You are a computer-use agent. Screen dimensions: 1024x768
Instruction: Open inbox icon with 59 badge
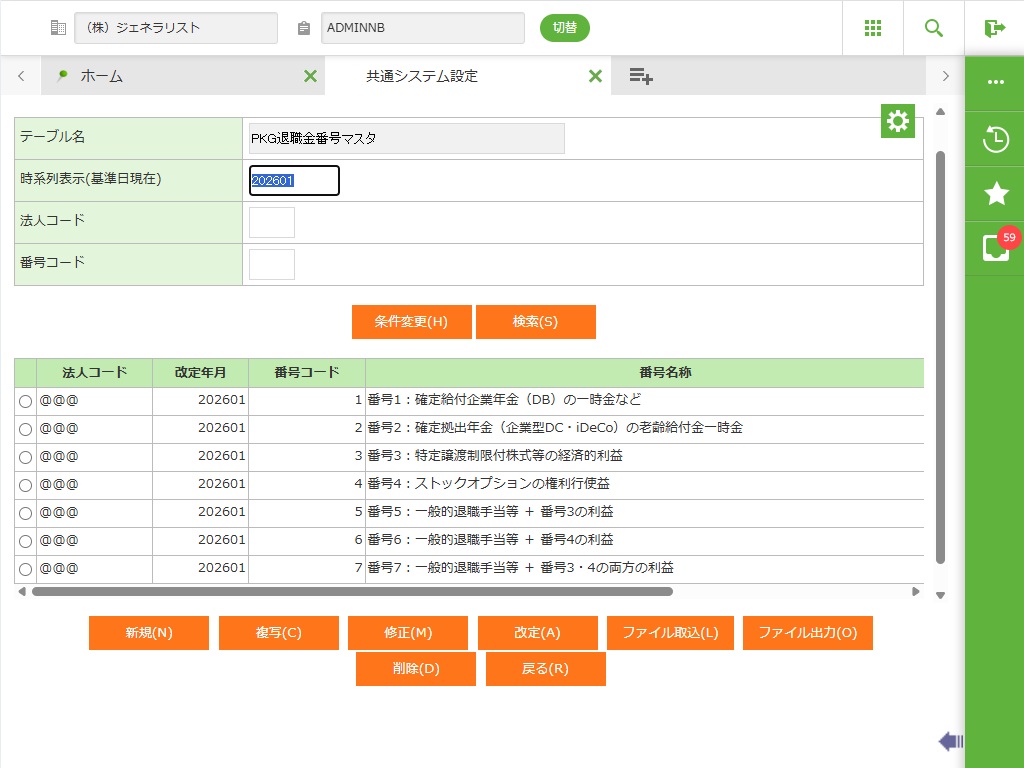pos(995,248)
